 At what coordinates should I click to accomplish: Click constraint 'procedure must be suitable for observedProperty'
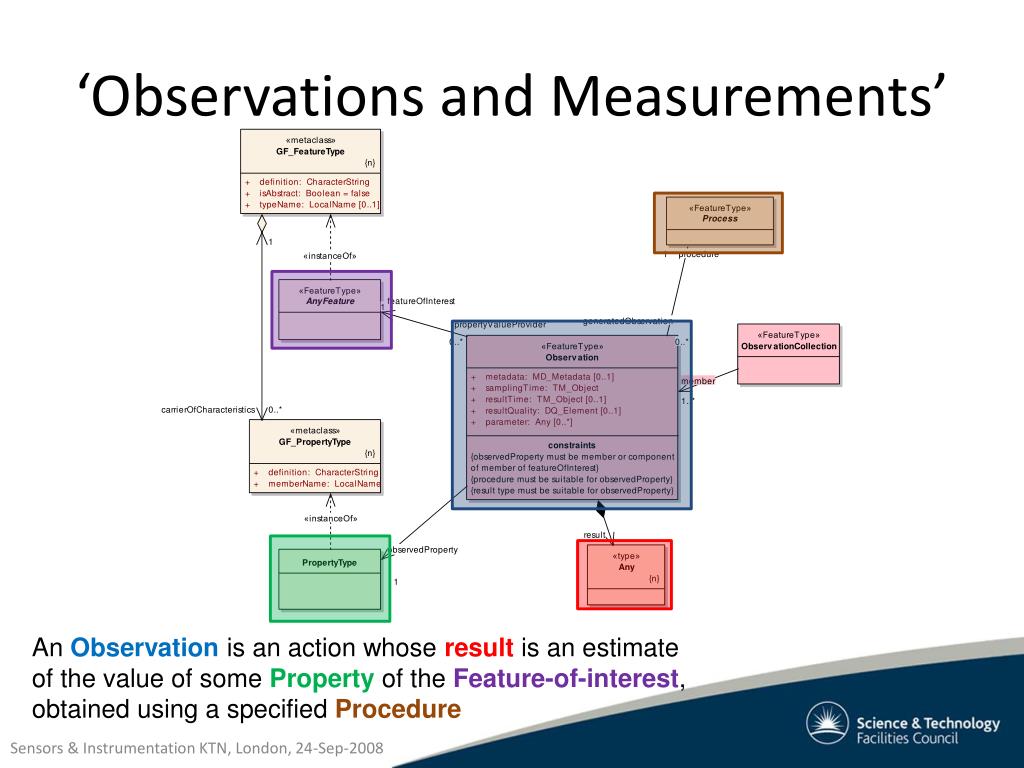coord(571,479)
